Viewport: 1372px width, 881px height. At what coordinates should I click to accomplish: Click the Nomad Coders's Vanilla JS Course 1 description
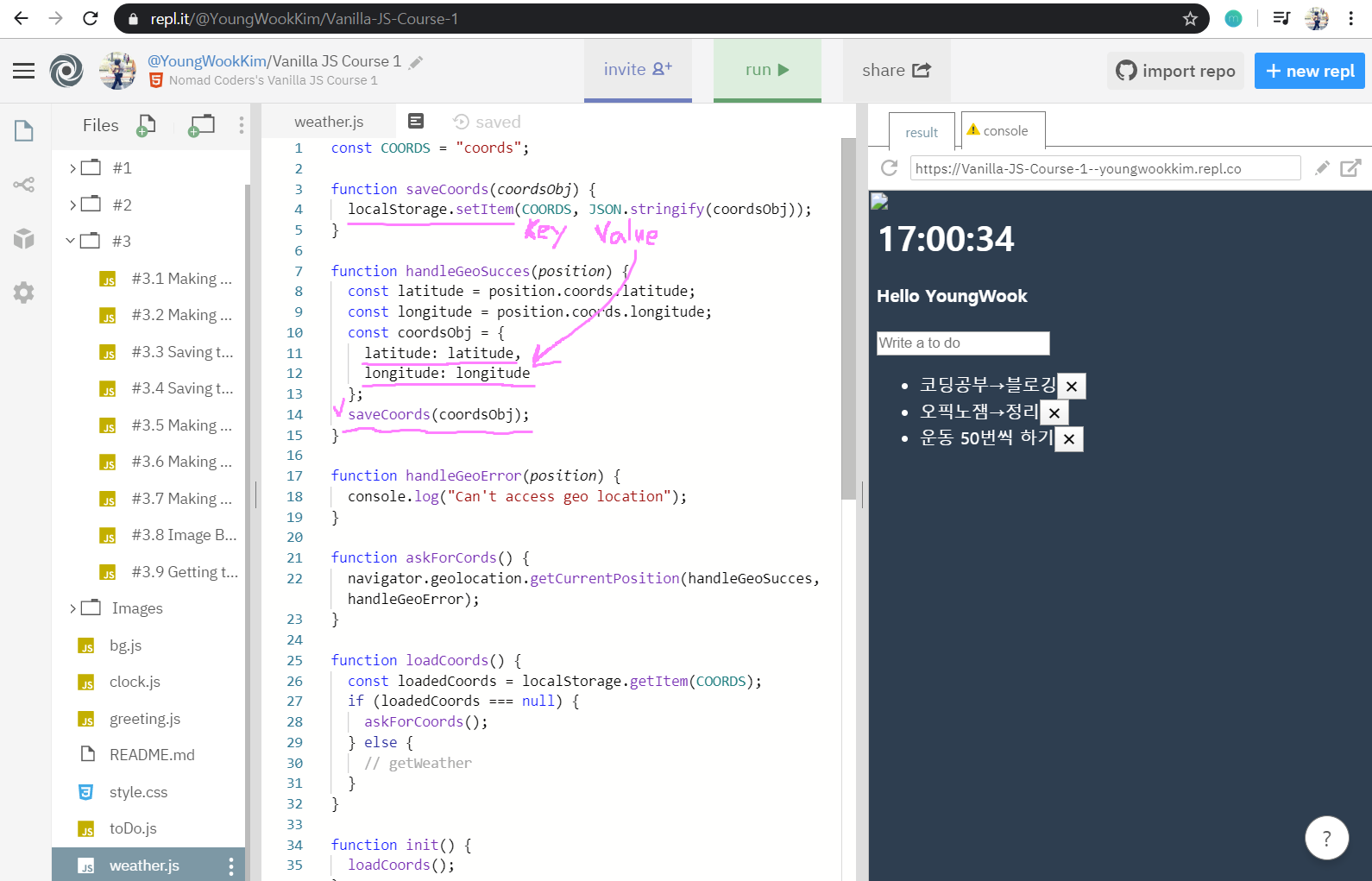pyautogui.click(x=274, y=80)
